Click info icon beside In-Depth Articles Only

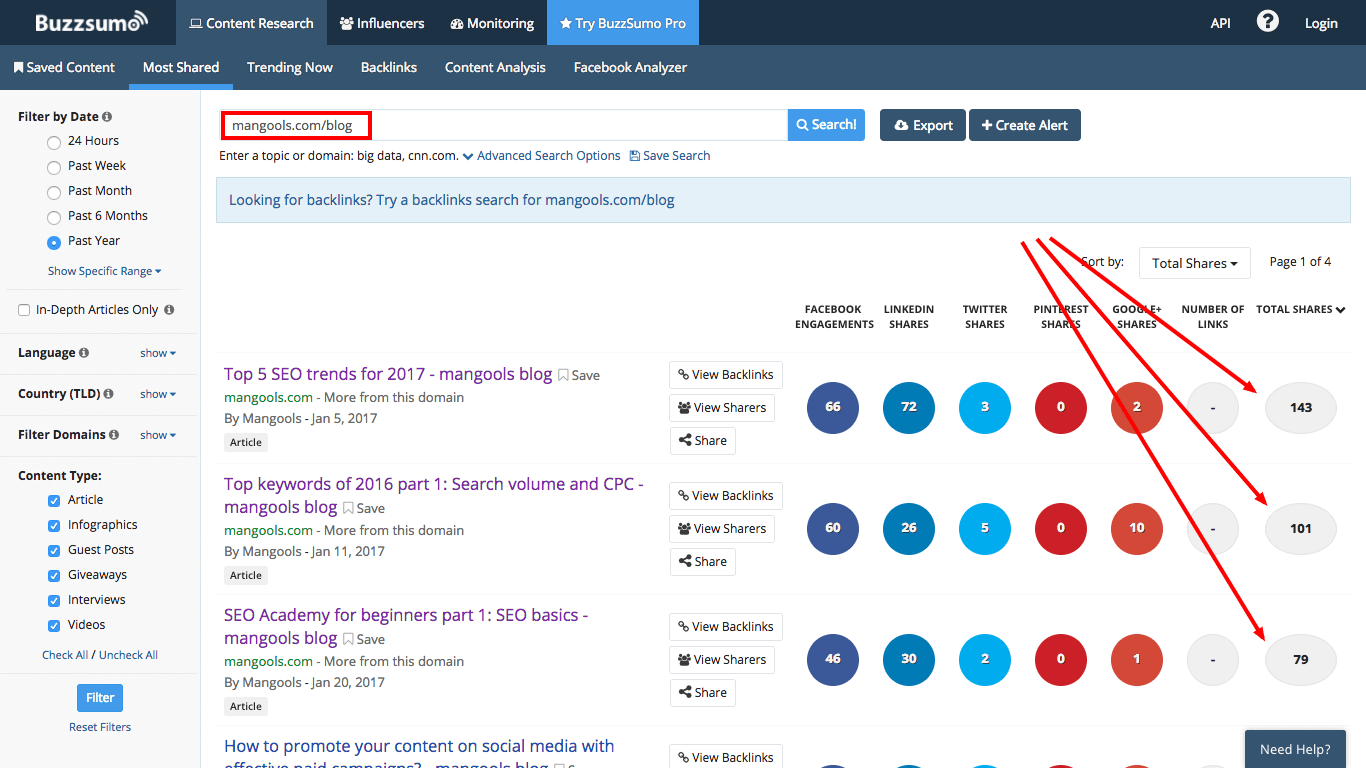tap(169, 310)
